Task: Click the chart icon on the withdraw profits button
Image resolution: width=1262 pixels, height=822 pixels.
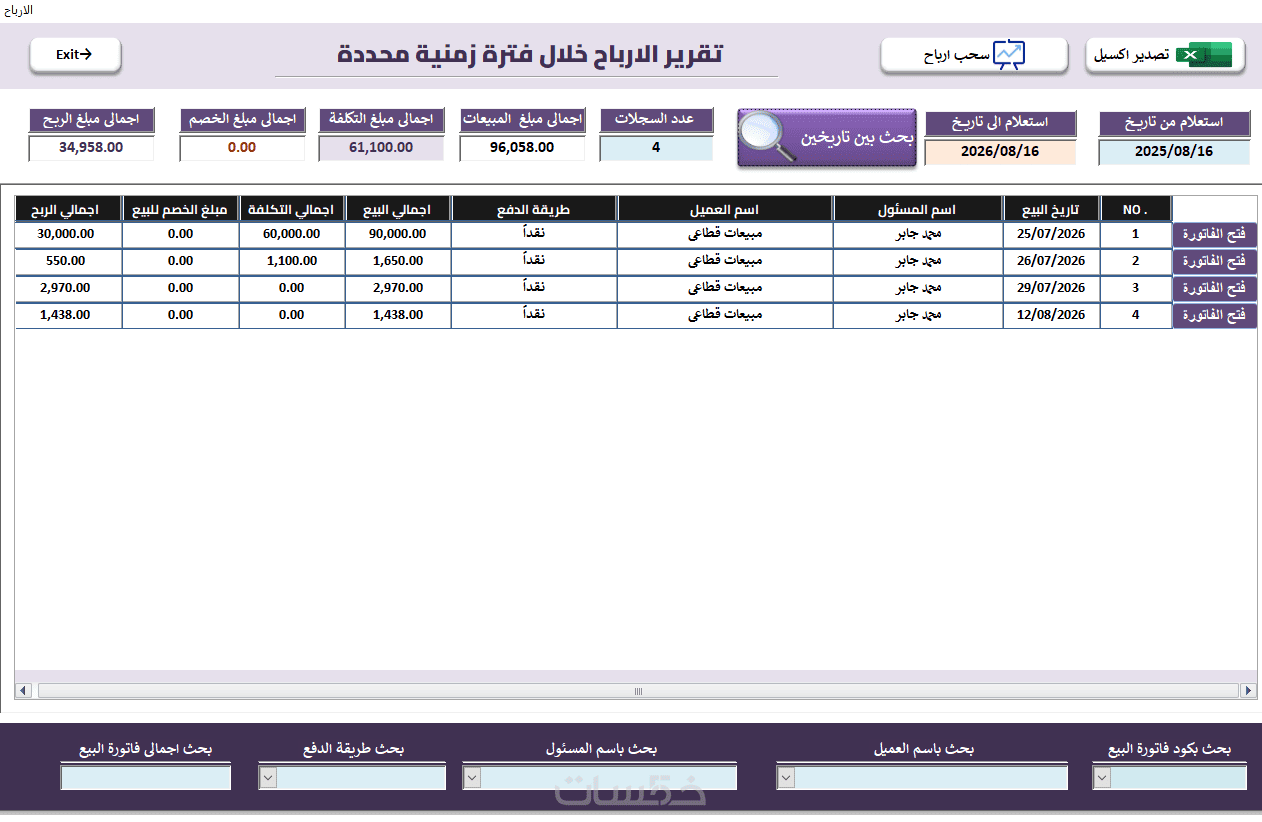Action: (1009, 55)
